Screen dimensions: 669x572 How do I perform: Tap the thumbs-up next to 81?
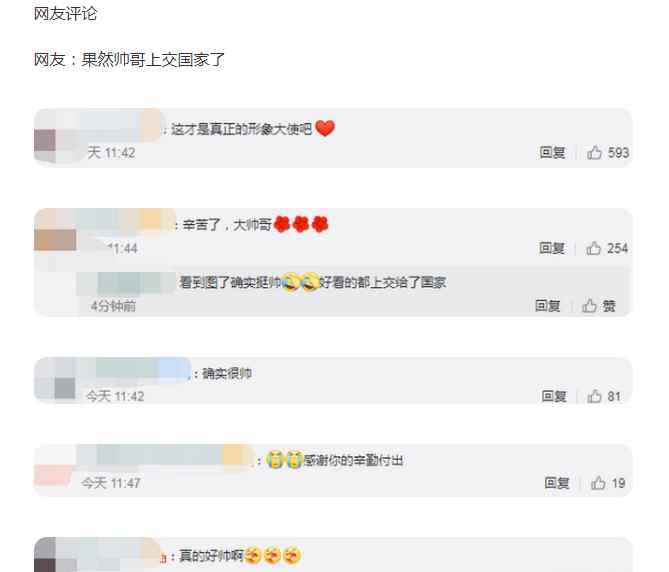(x=594, y=396)
